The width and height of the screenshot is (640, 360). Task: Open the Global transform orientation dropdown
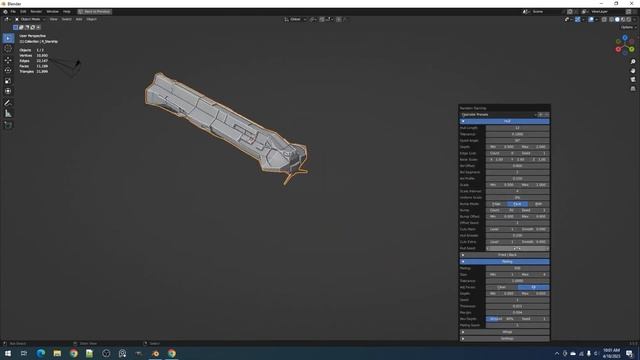click(295, 19)
